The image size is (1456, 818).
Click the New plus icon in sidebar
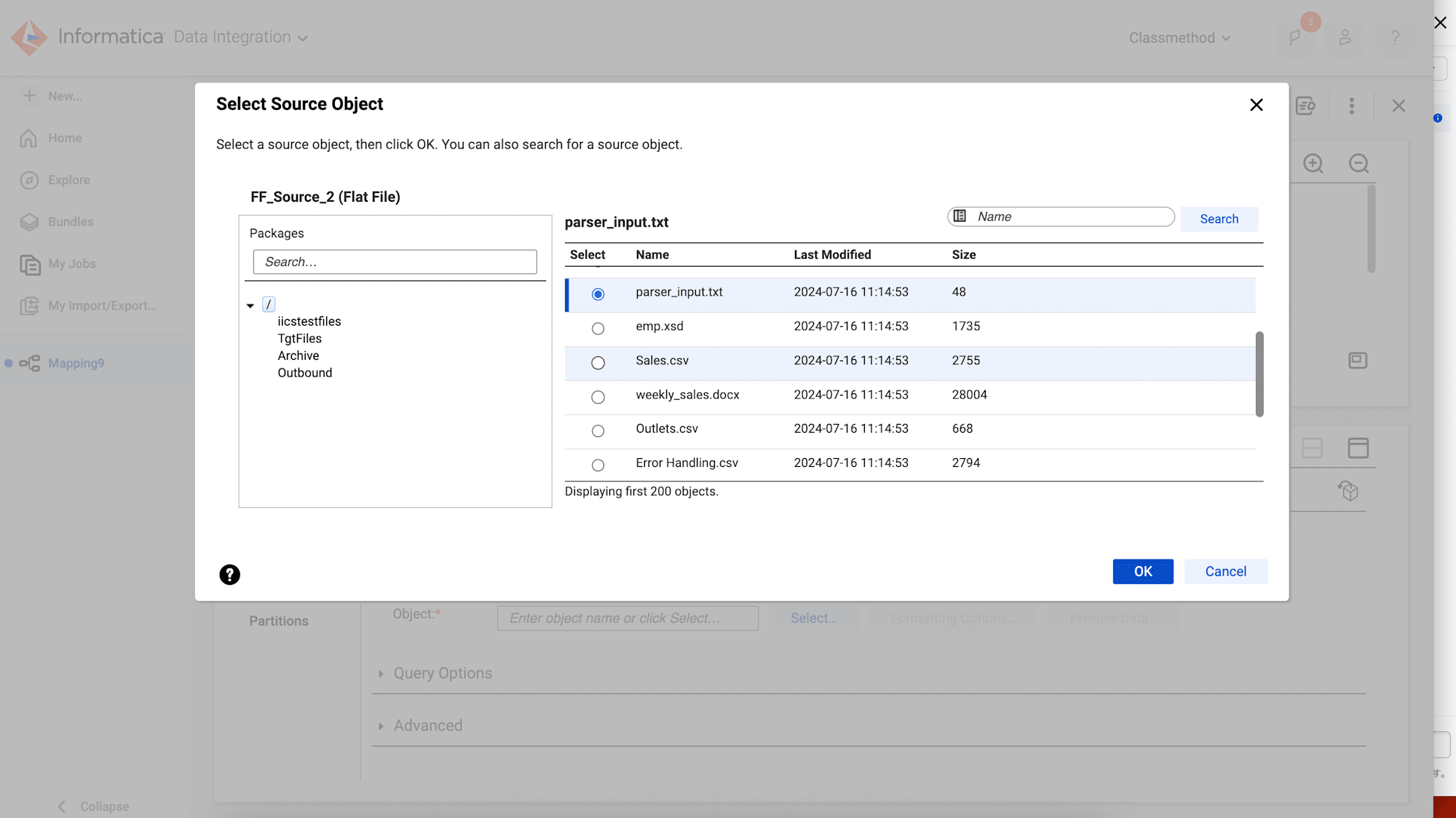(x=29, y=95)
